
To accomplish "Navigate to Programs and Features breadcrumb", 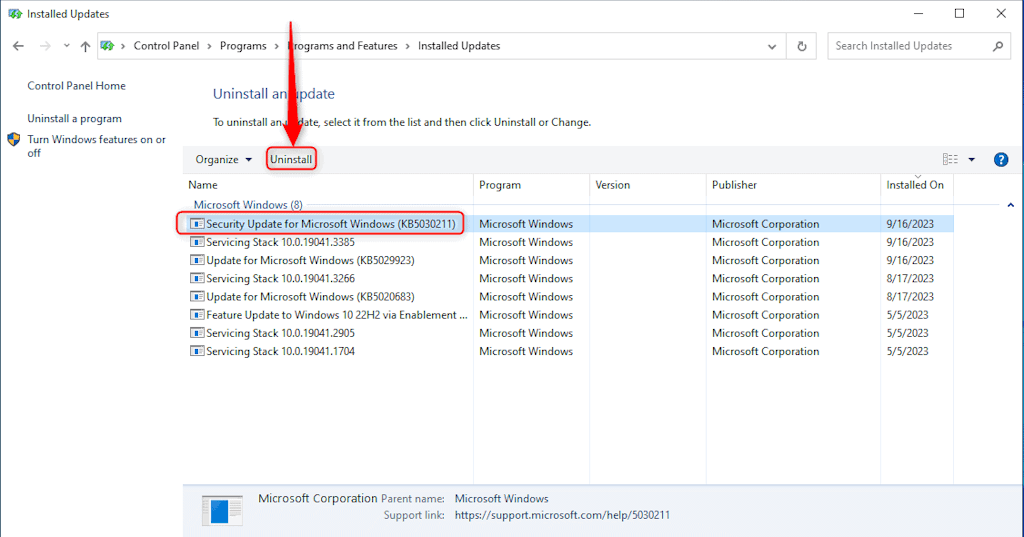I will [342, 46].
